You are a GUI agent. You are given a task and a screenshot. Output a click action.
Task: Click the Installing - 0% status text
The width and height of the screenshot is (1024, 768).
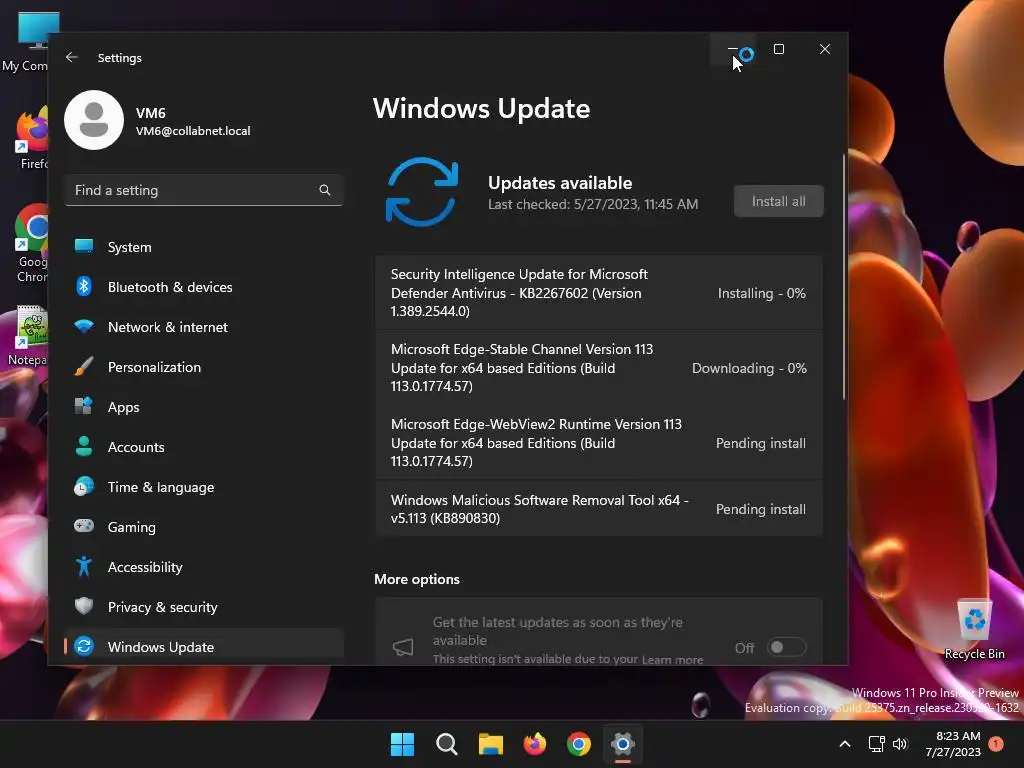click(x=761, y=293)
